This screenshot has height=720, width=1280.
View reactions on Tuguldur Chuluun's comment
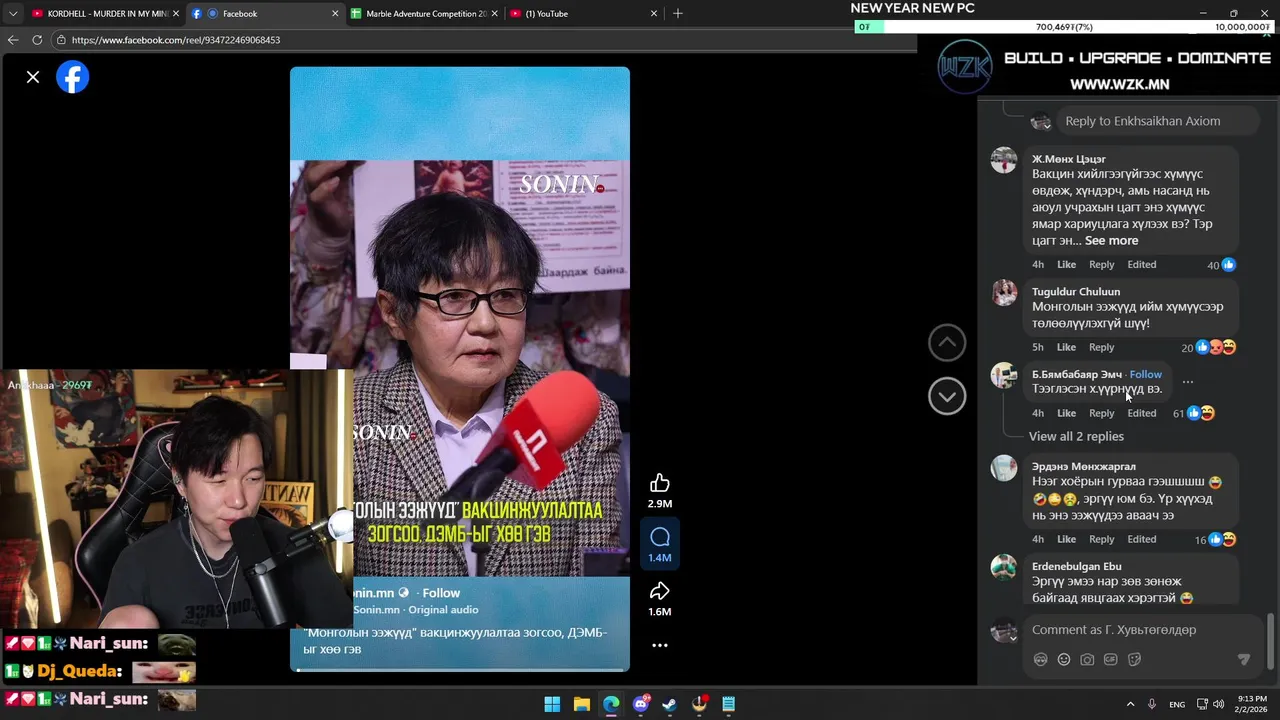pos(1209,347)
